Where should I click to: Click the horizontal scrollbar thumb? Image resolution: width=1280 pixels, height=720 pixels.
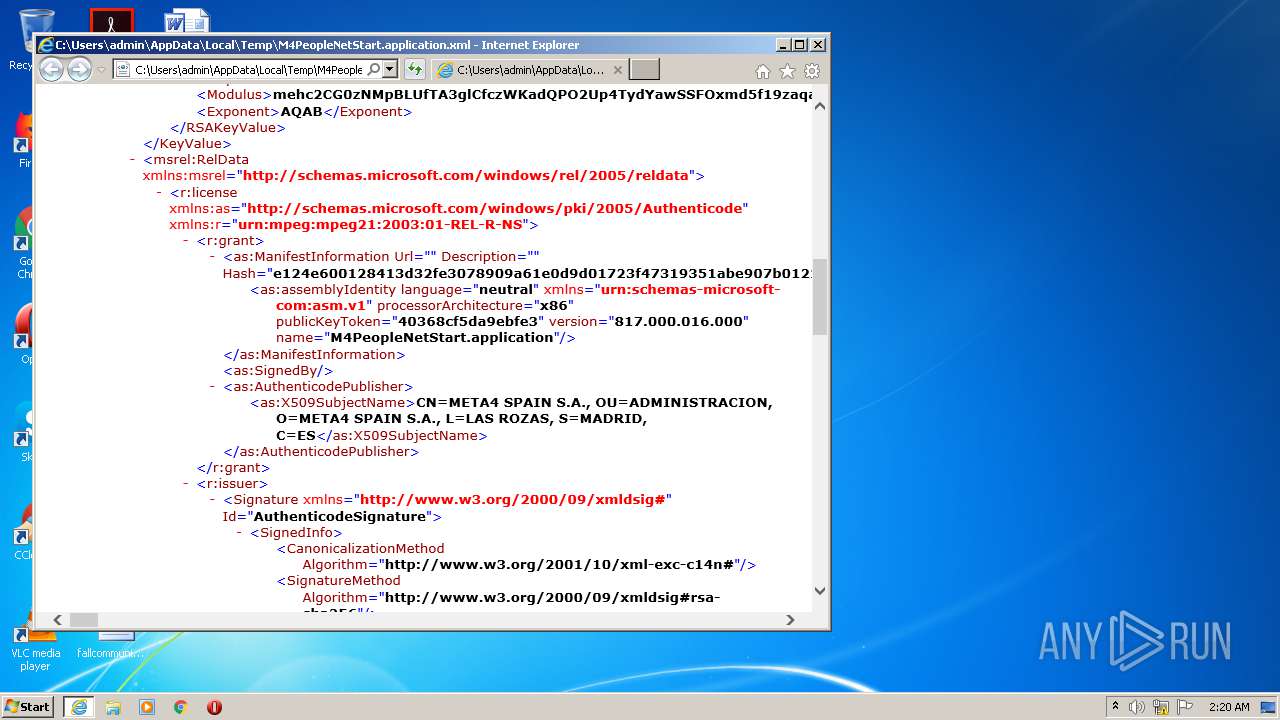click(x=84, y=620)
